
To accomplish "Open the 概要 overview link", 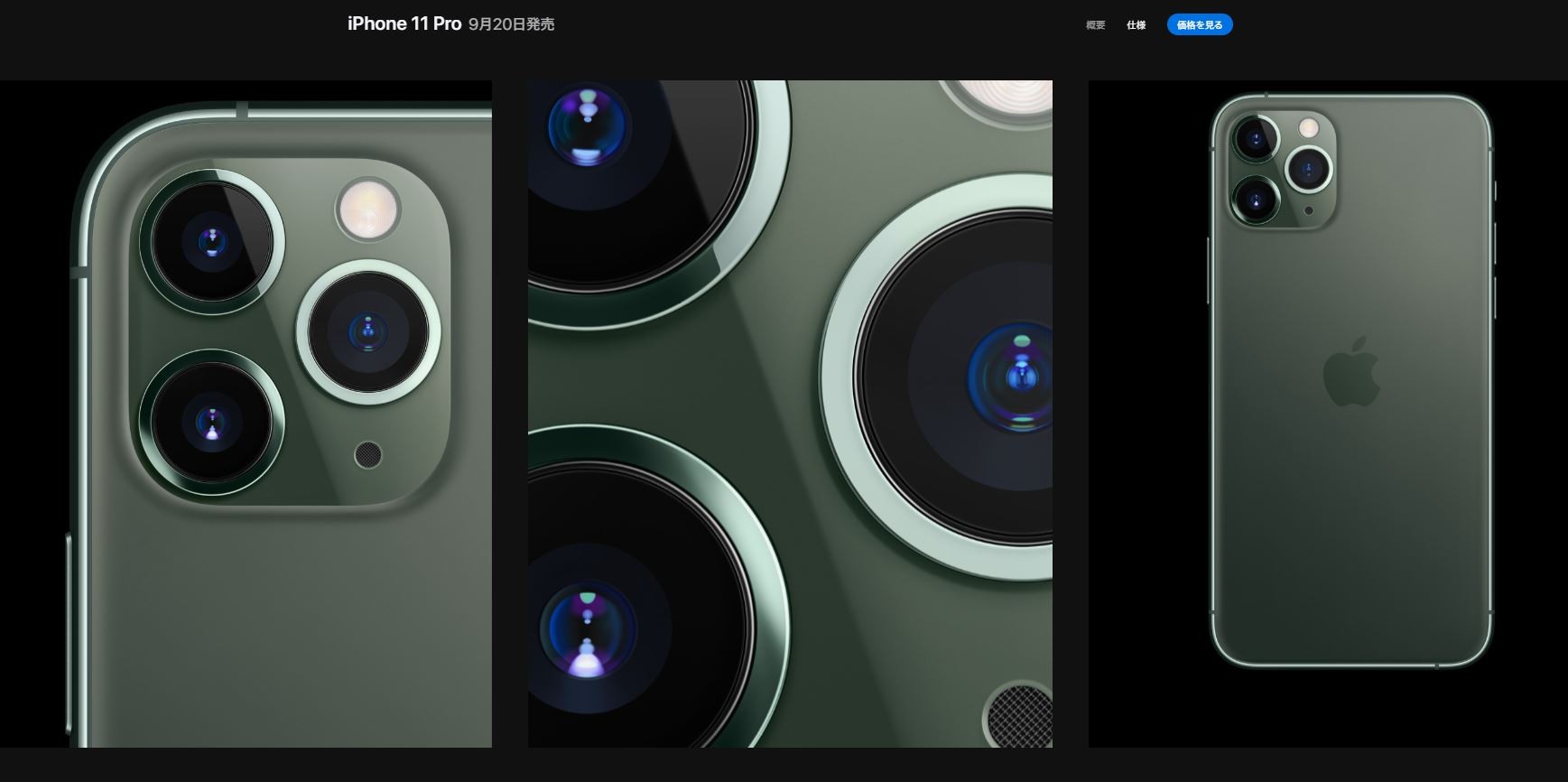I will (x=1095, y=25).
